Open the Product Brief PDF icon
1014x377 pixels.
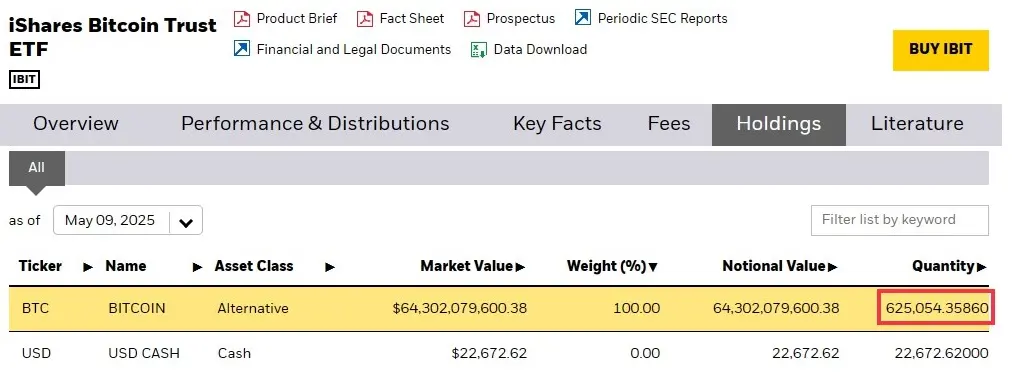click(242, 19)
